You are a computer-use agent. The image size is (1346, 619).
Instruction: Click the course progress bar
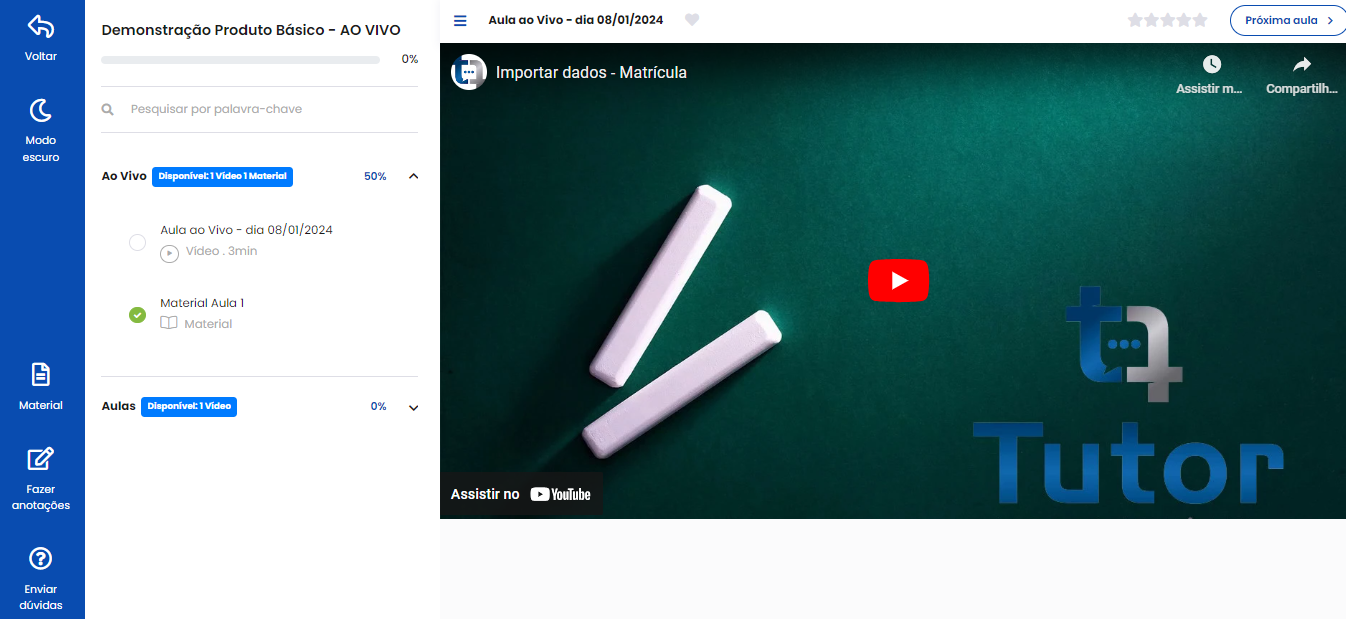click(x=240, y=60)
